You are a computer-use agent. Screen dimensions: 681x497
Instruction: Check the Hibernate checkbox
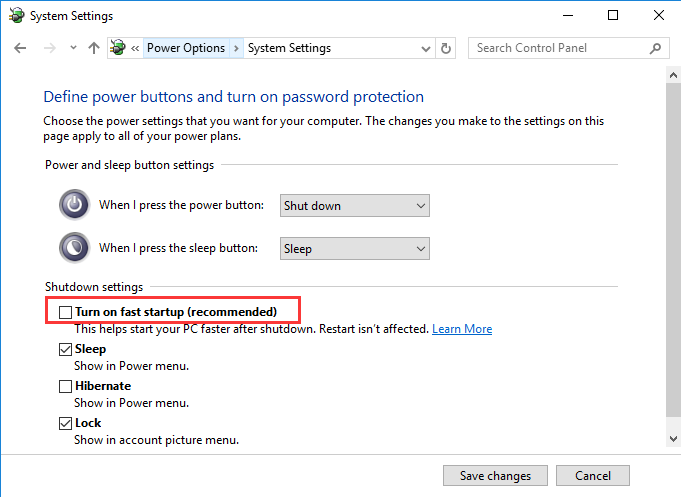(66, 386)
